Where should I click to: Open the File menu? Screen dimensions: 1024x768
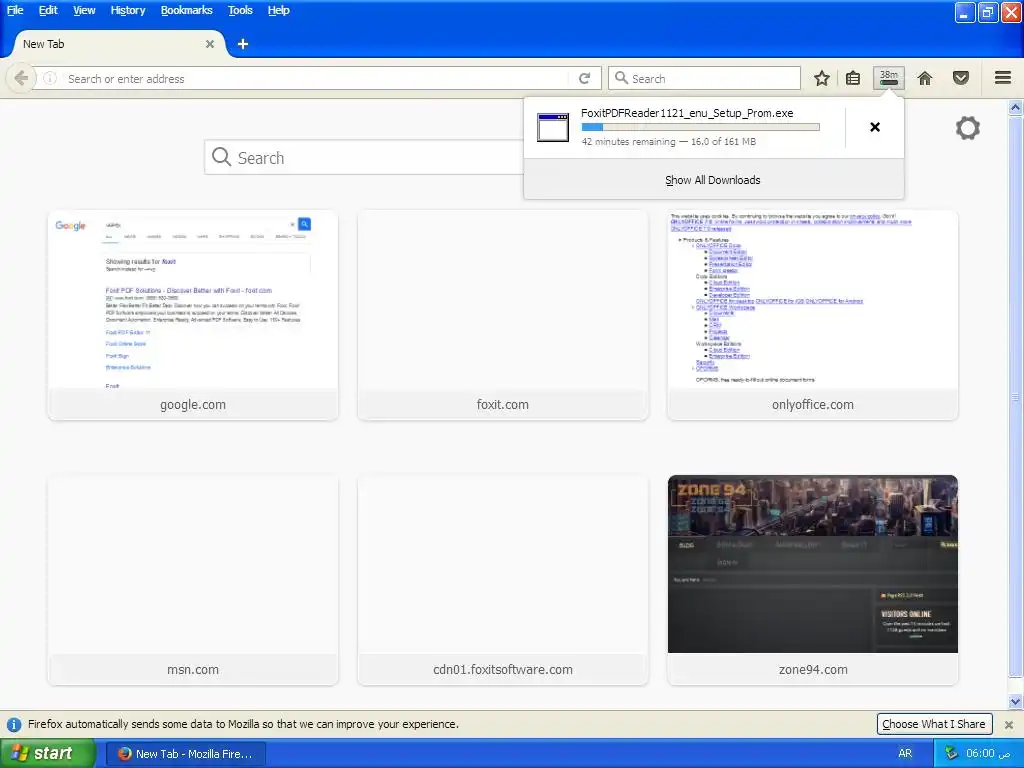click(x=15, y=10)
